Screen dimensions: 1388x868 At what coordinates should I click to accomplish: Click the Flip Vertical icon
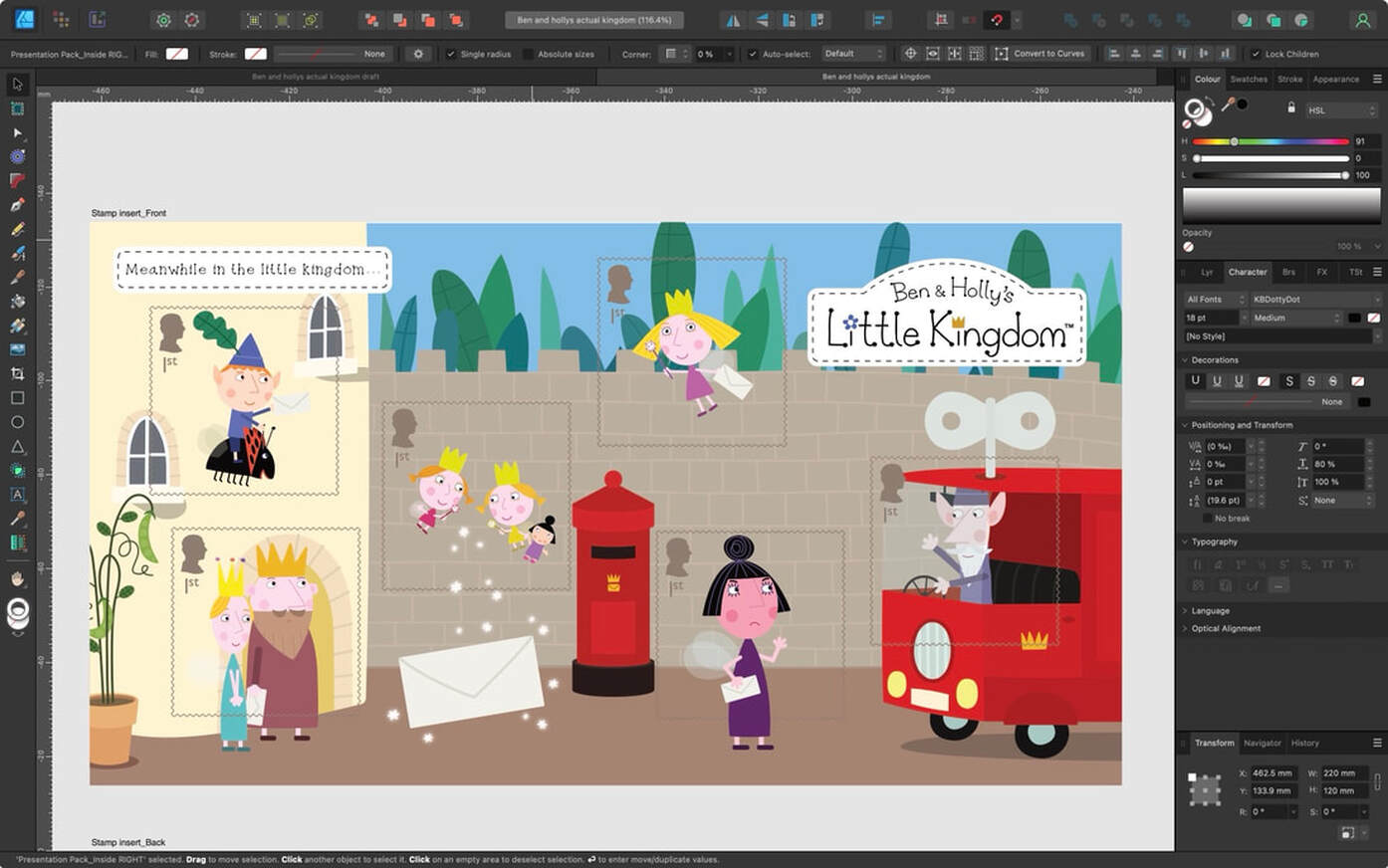[x=762, y=20]
